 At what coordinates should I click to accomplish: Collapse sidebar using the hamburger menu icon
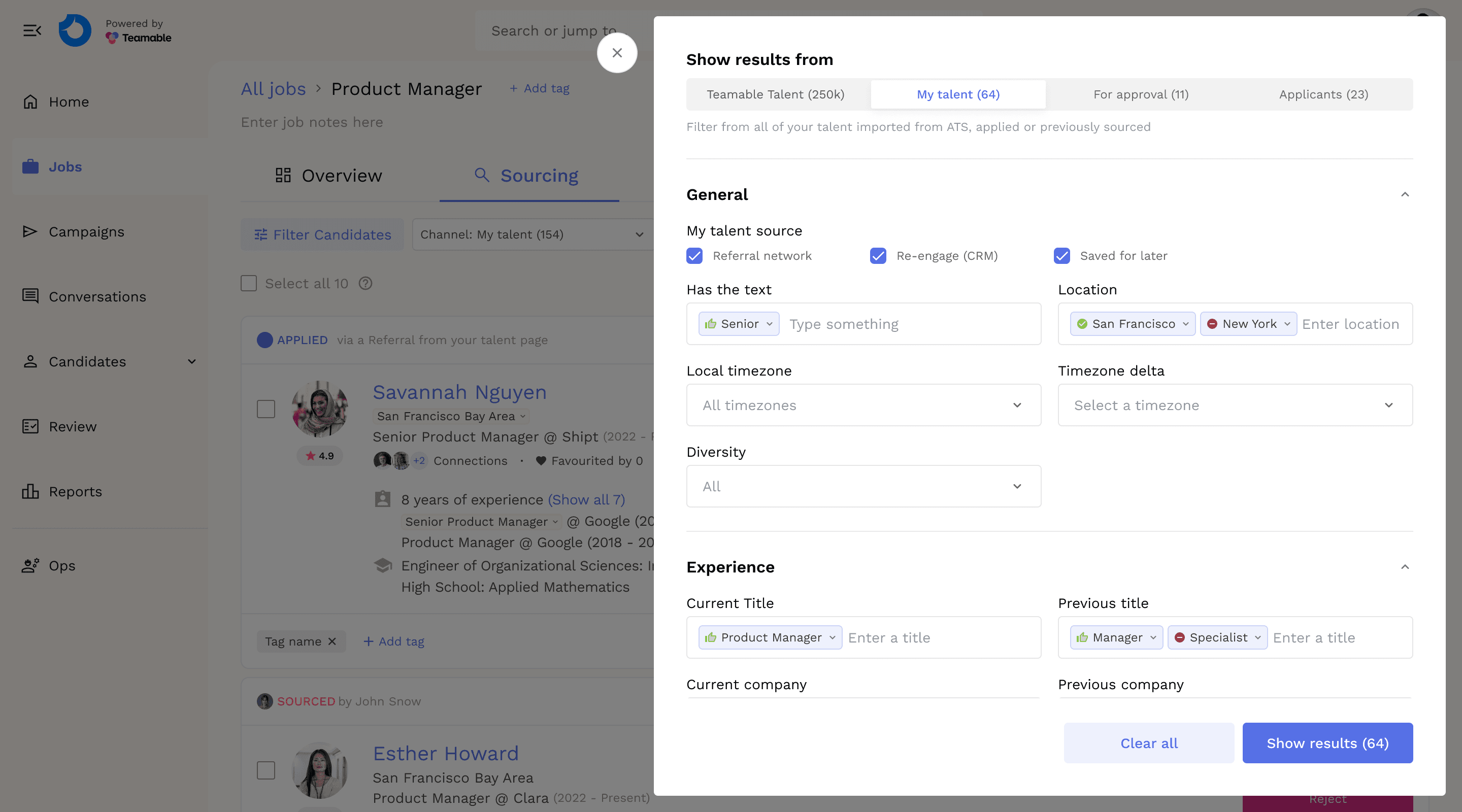[32, 30]
